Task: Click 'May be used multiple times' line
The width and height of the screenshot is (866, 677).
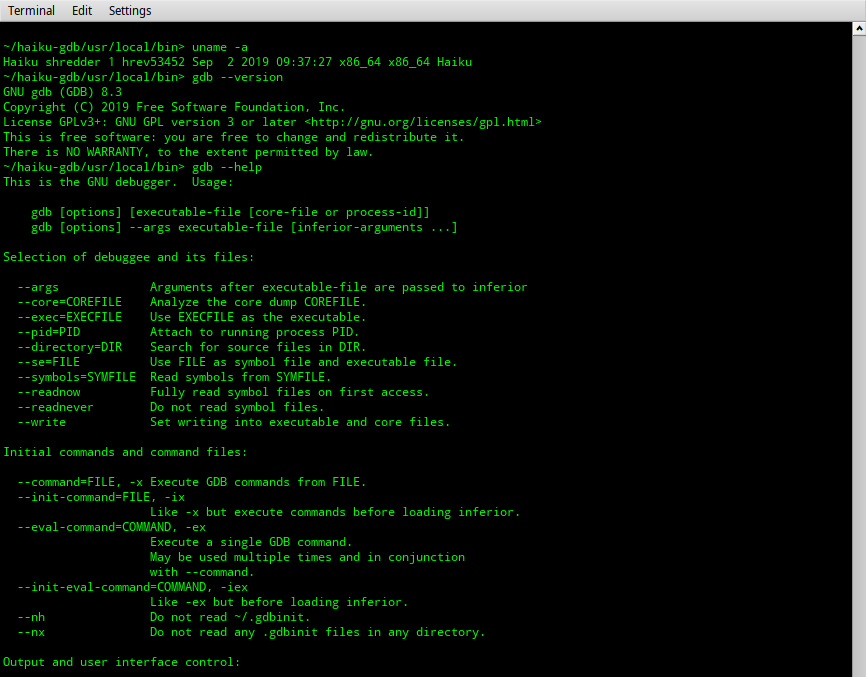Action: [307, 557]
